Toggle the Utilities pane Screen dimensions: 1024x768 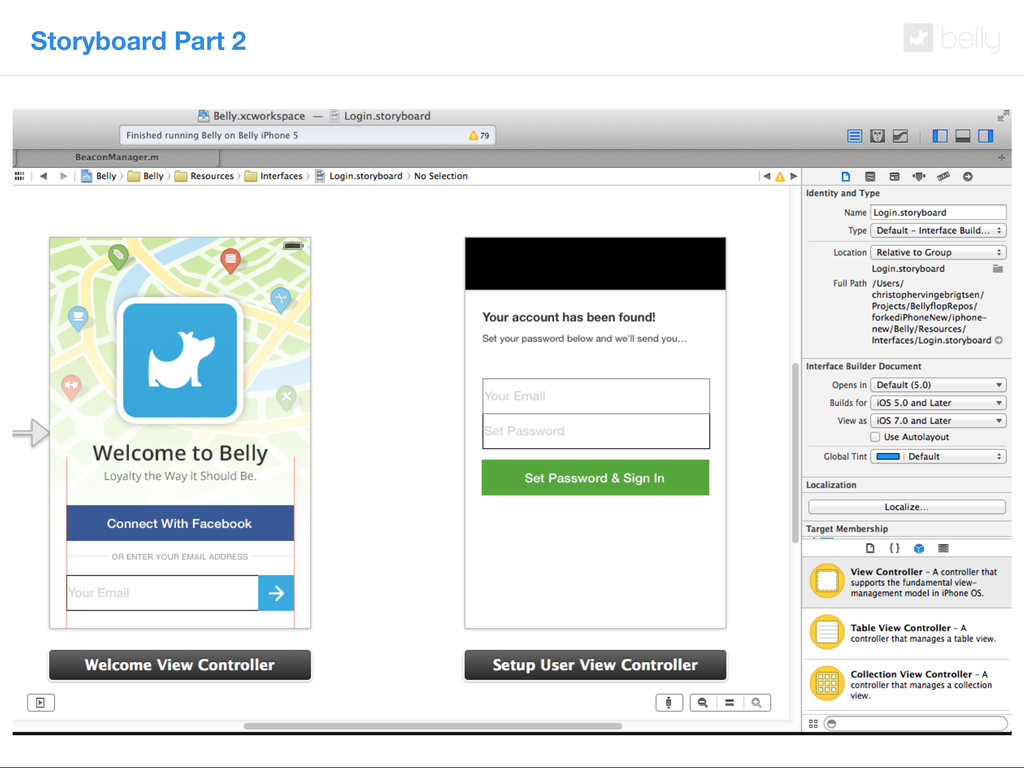tap(985, 136)
